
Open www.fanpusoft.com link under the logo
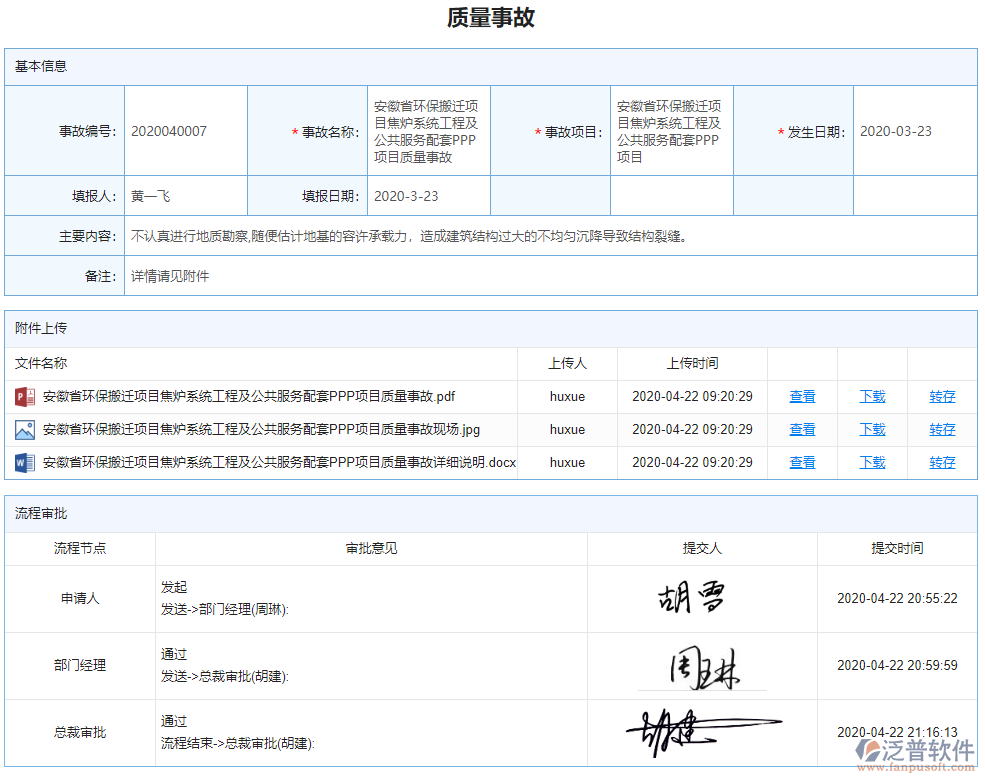coord(913,767)
